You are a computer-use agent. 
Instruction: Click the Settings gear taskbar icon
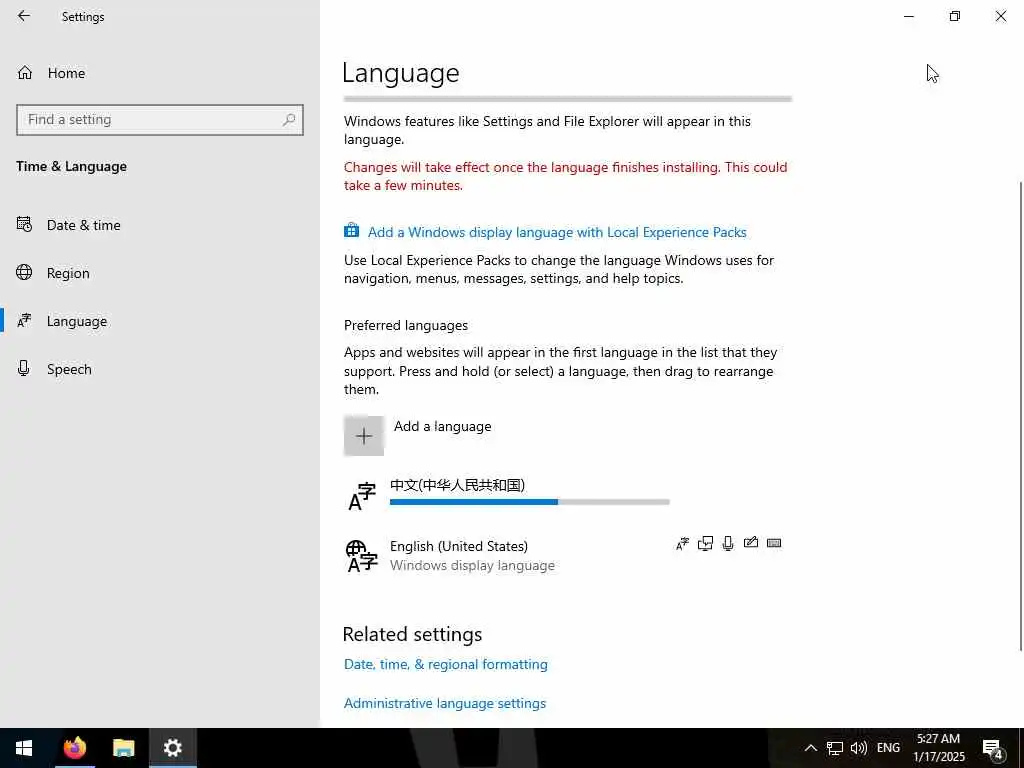pos(172,748)
